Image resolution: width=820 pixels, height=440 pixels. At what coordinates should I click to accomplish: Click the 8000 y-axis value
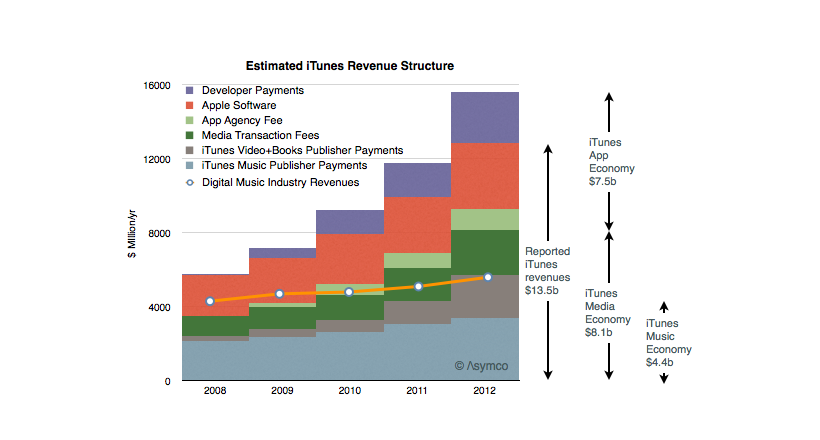pyautogui.click(x=160, y=233)
